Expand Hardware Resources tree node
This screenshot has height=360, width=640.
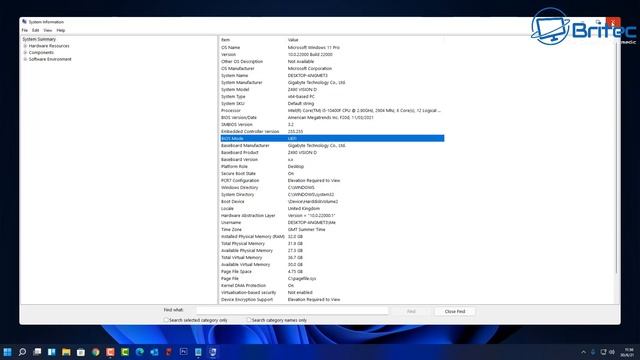point(25,46)
